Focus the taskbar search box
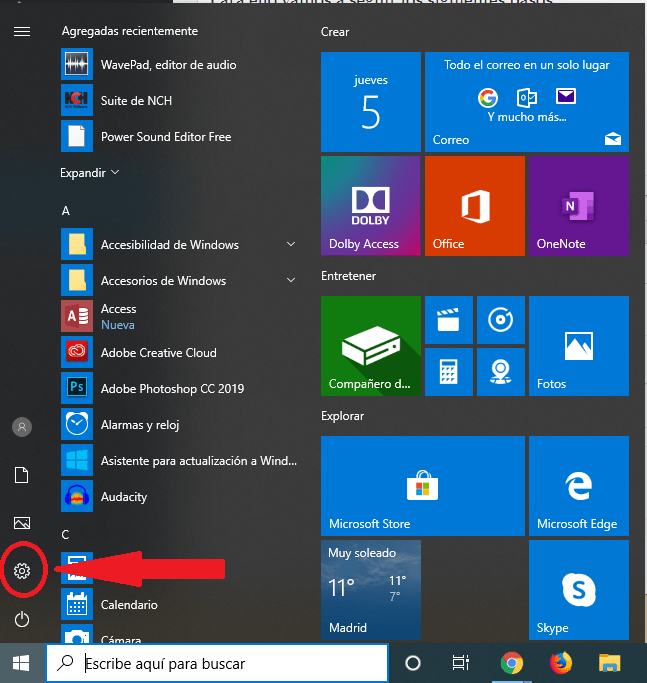Viewport: 647px width, 683px height. pyautogui.click(x=217, y=663)
